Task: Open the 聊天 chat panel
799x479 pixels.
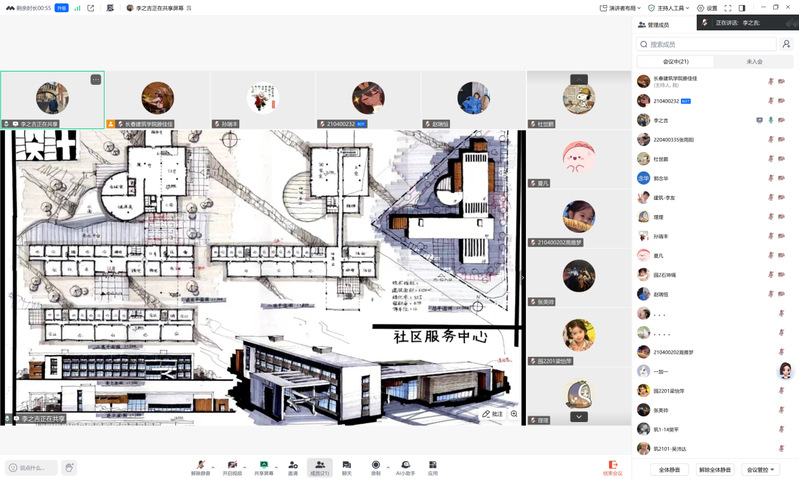Action: [346, 464]
